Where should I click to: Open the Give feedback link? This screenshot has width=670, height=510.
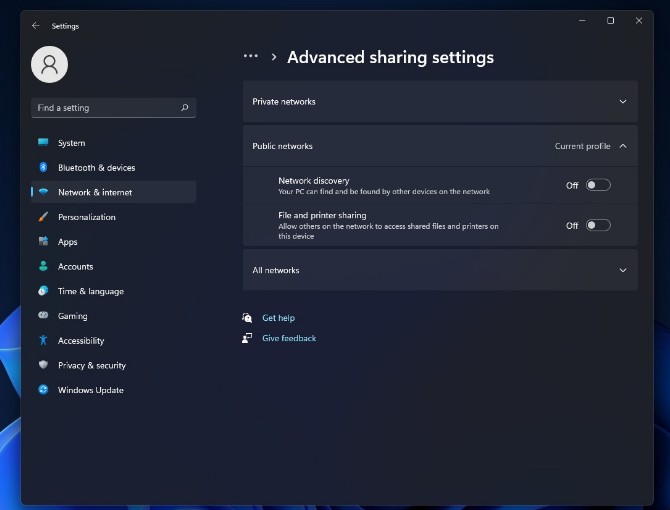(289, 338)
